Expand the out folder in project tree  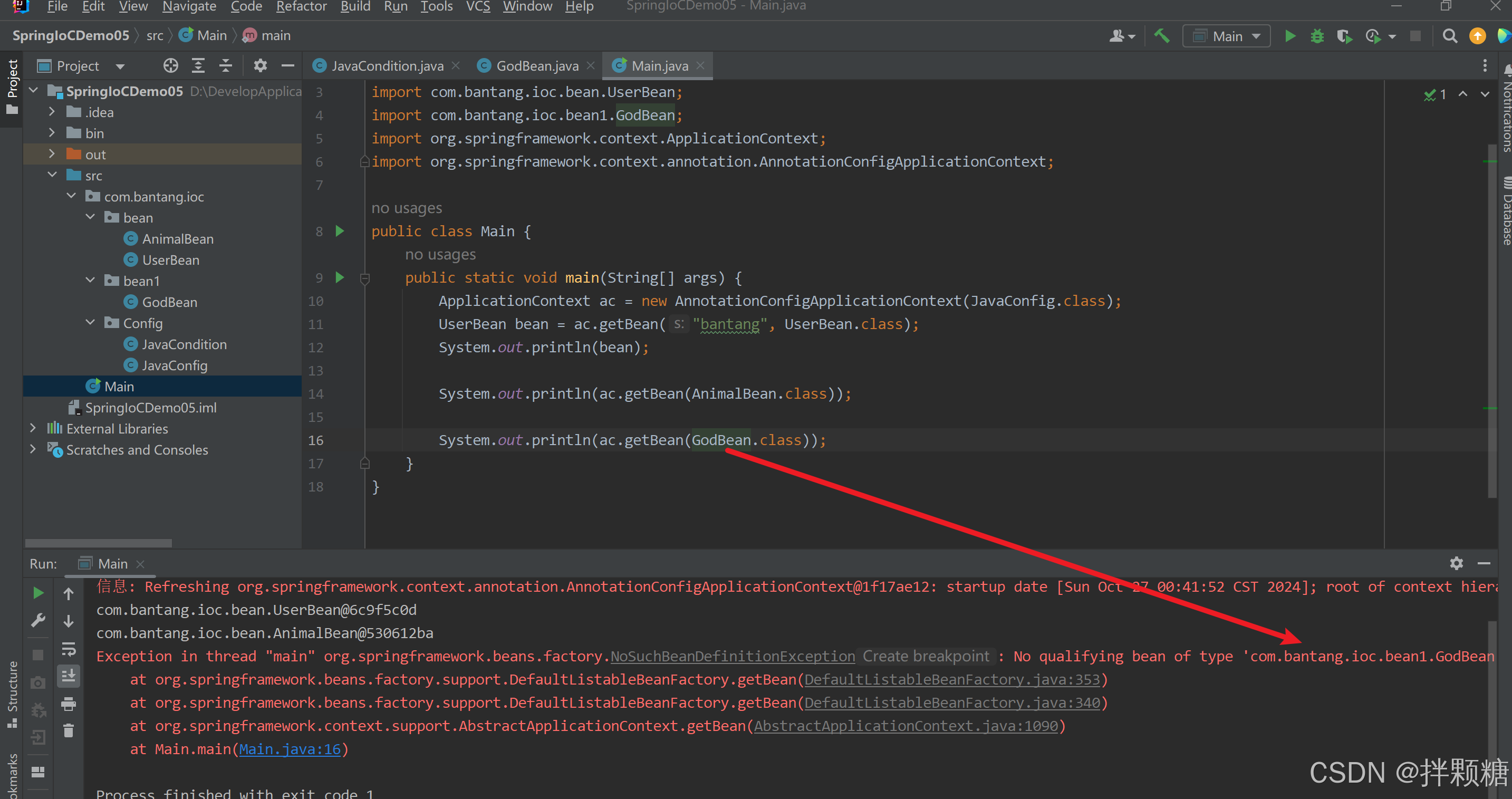click(52, 154)
